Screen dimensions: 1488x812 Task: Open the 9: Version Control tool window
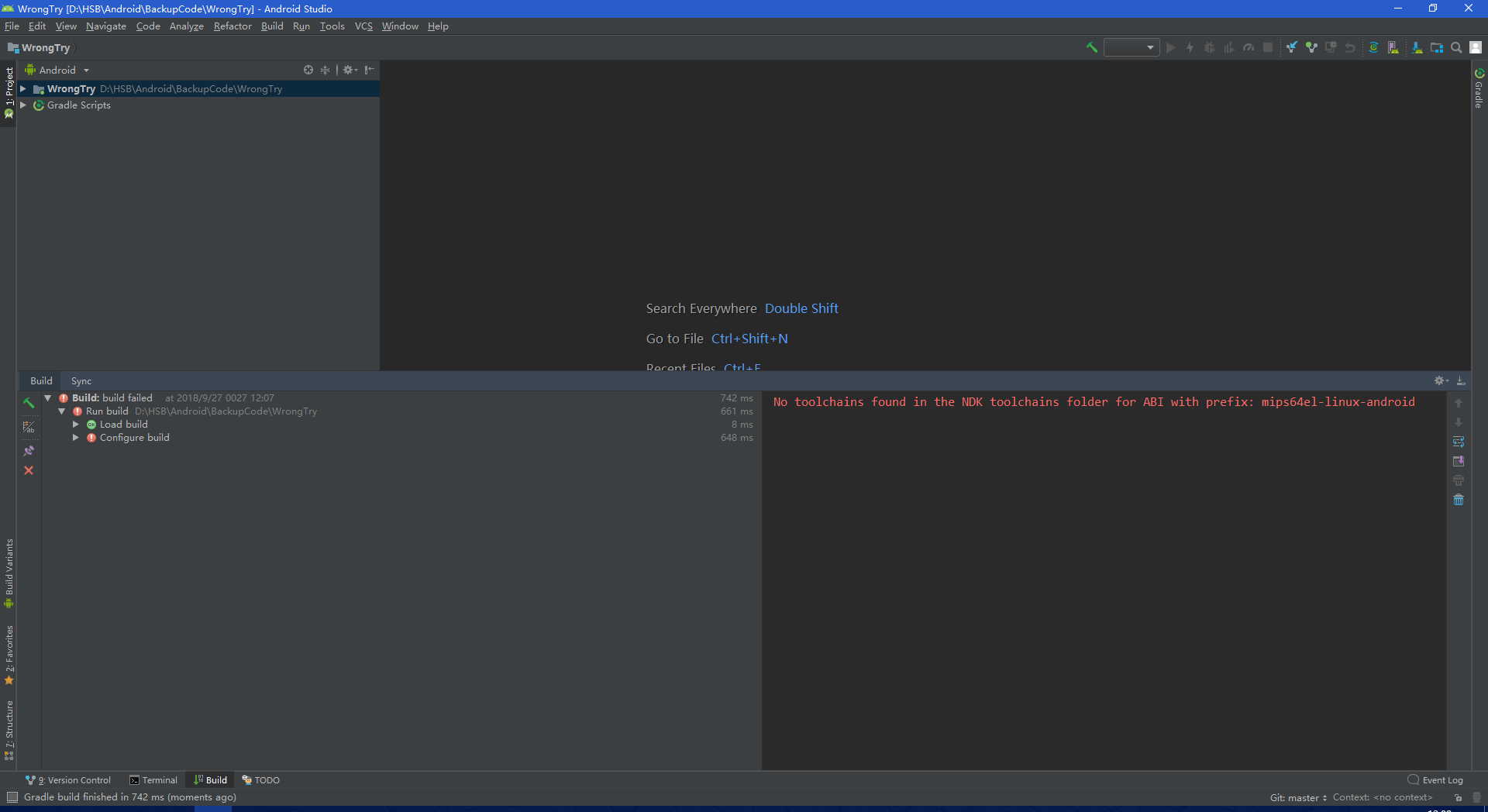click(68, 780)
